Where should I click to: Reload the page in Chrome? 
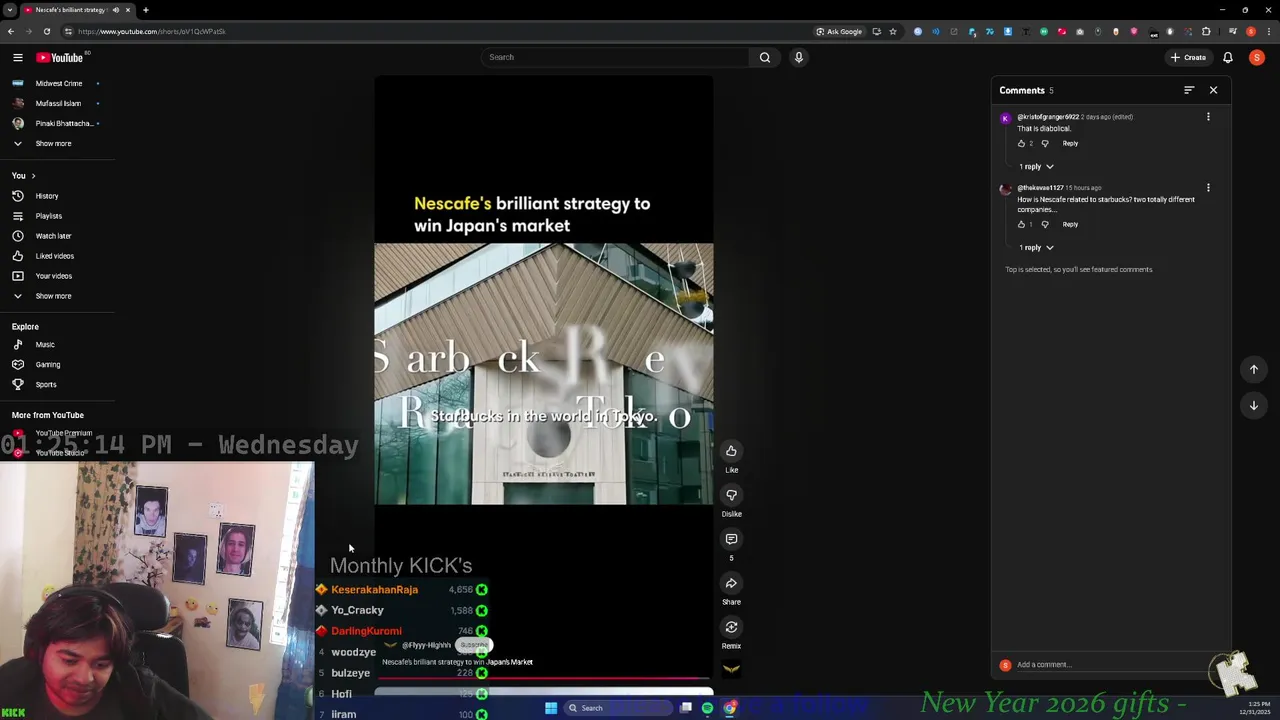(46, 31)
